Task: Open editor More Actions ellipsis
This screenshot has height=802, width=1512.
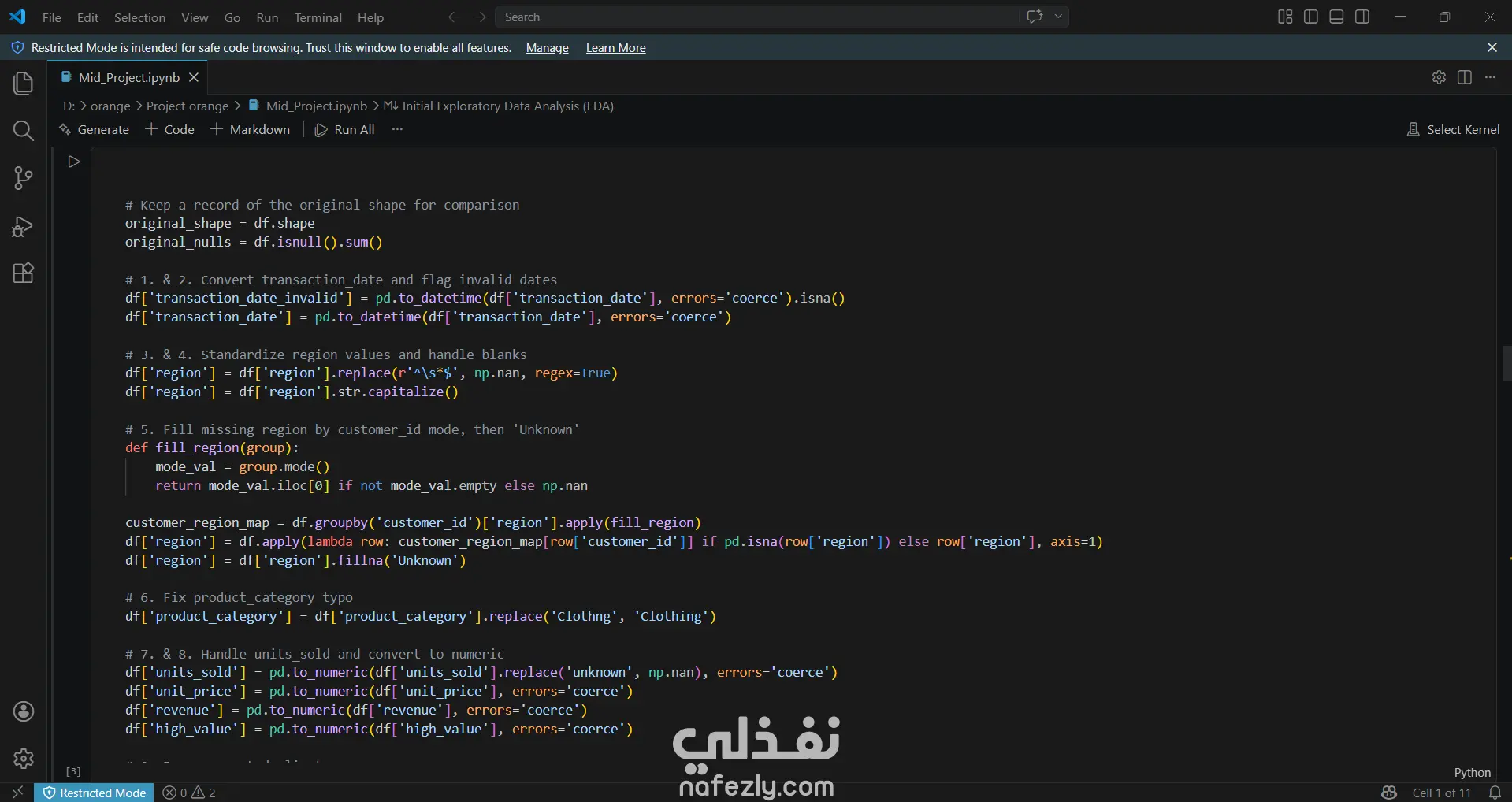Action: tap(1490, 77)
